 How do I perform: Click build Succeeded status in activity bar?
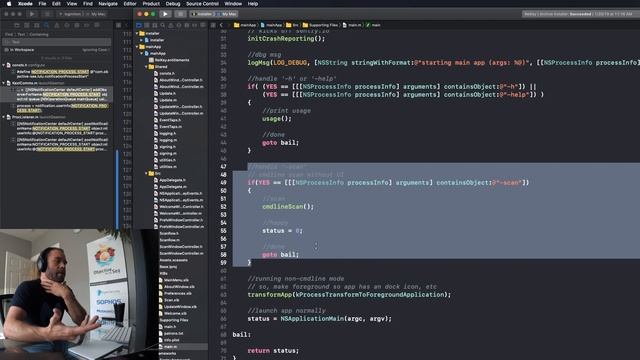pos(580,14)
